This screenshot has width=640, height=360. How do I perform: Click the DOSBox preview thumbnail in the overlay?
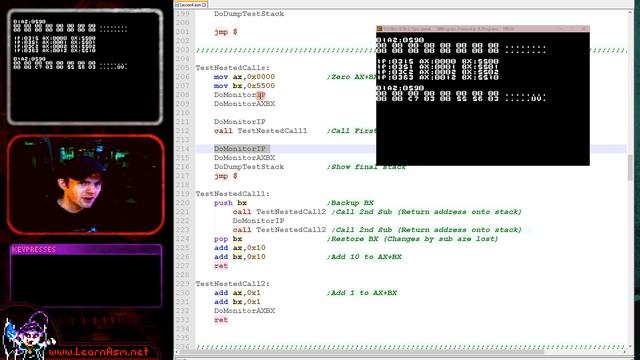85,67
